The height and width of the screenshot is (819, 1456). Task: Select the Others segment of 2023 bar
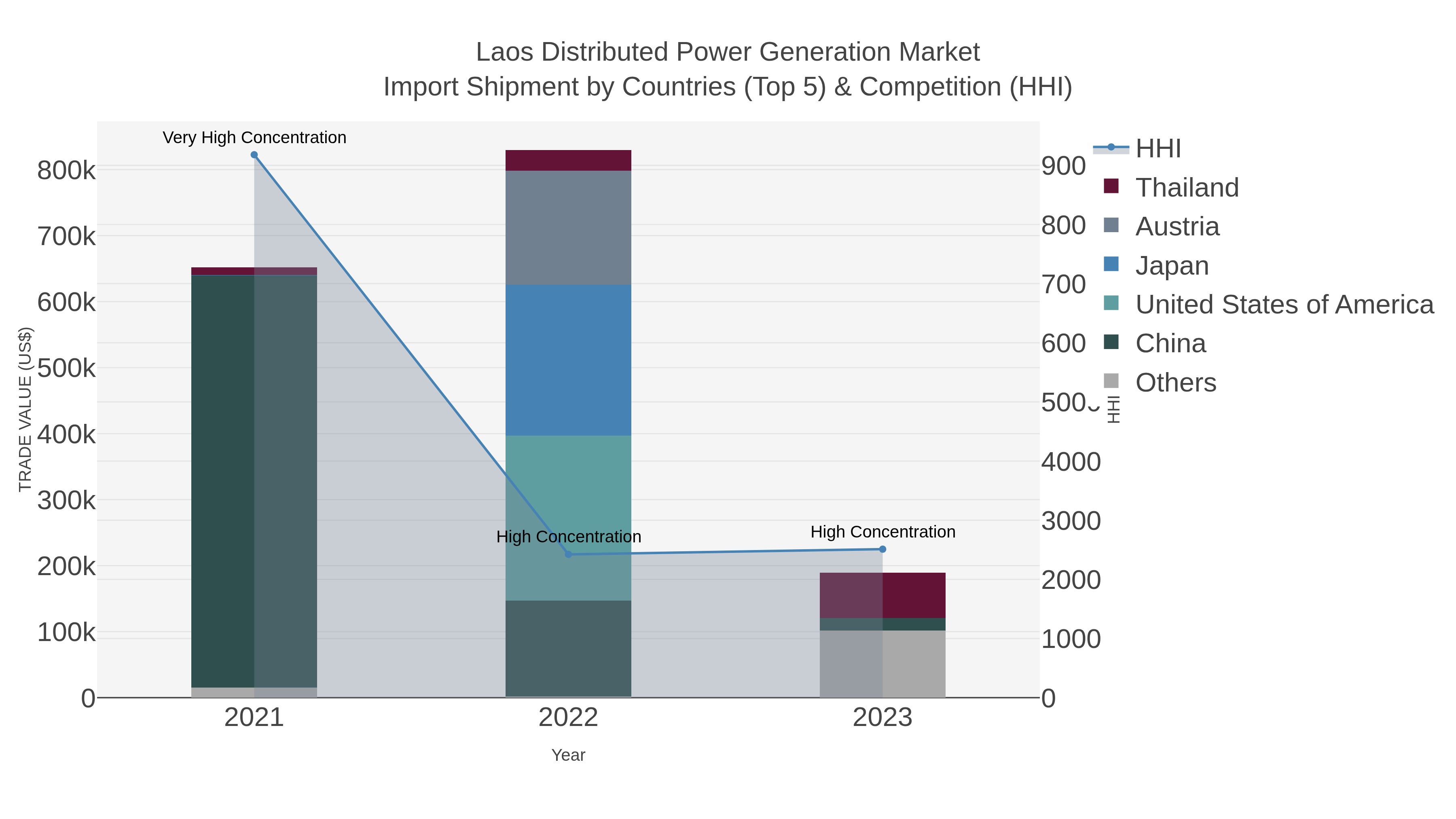click(x=883, y=664)
